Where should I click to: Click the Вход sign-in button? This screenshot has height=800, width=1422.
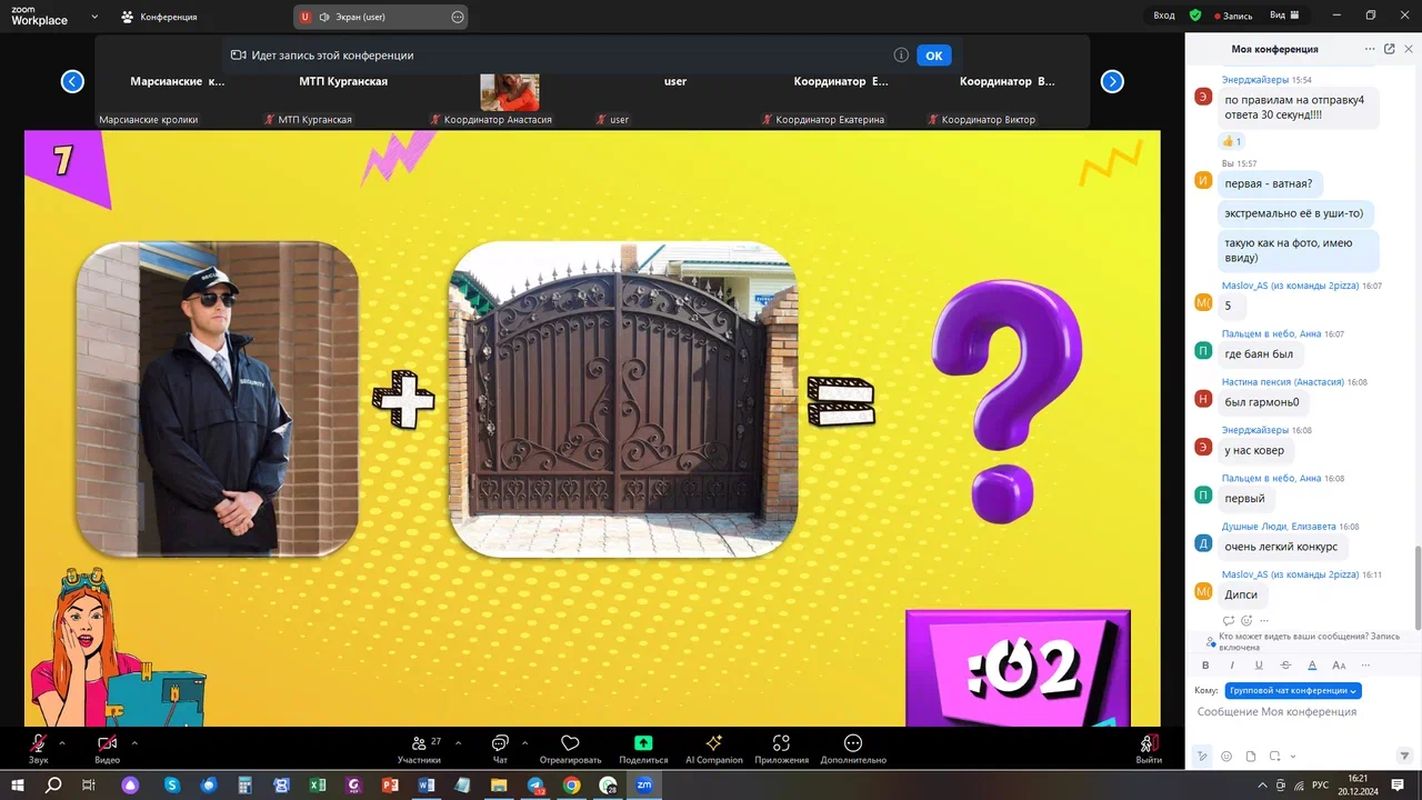(1164, 16)
